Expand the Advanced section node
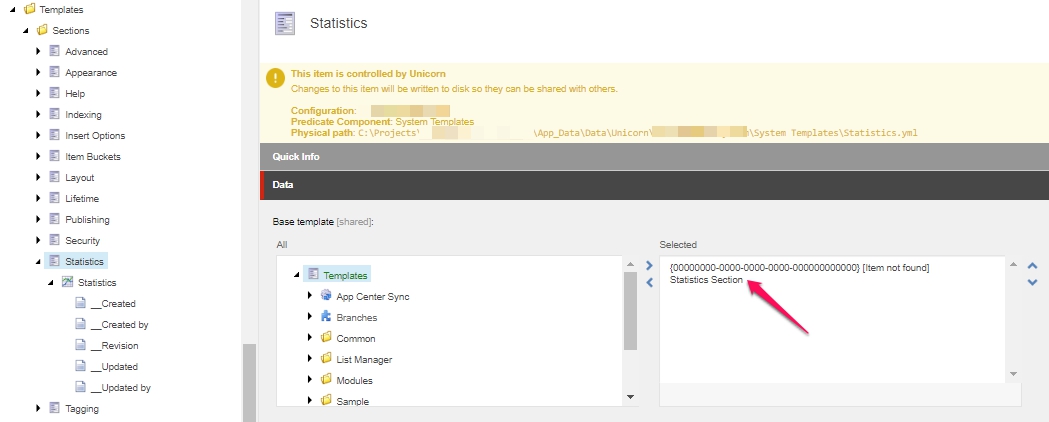 (38, 51)
